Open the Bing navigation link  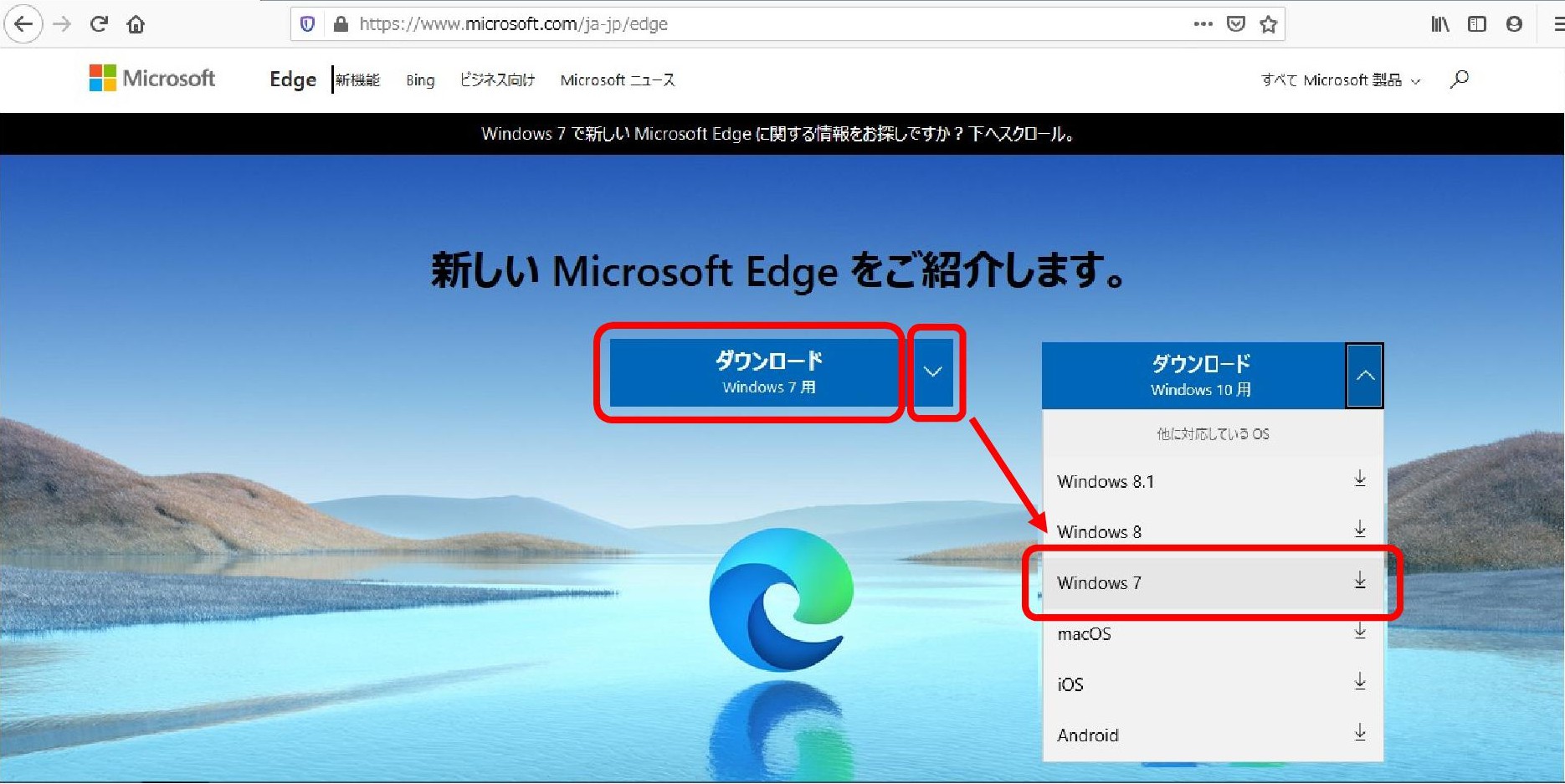click(420, 80)
